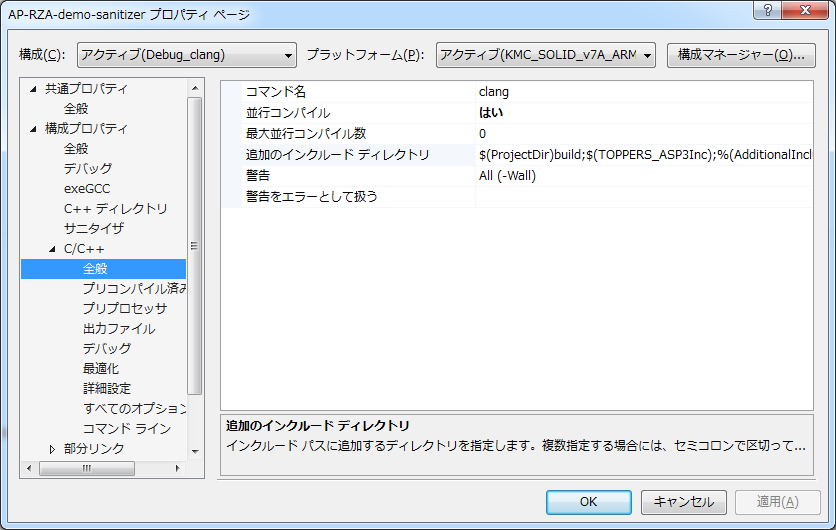Select the コマンド ライン tree item

[127, 428]
